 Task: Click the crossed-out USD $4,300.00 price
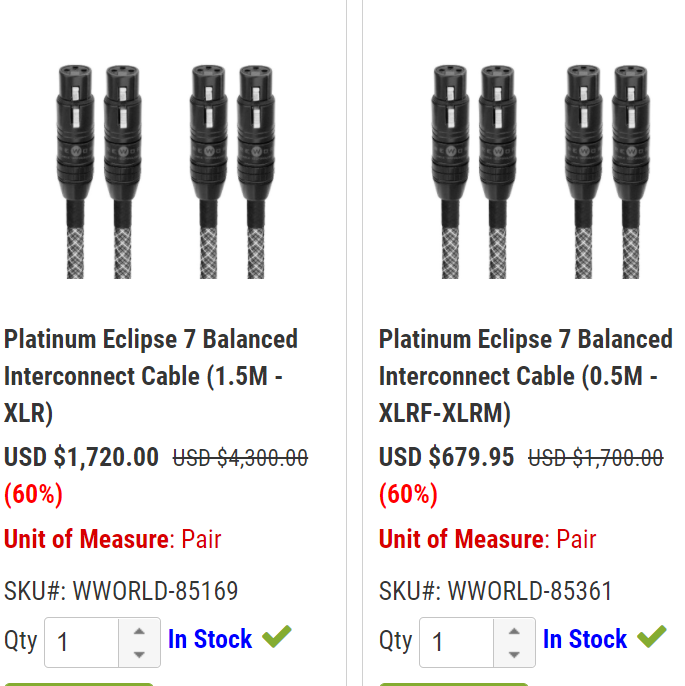pyautogui.click(x=241, y=458)
